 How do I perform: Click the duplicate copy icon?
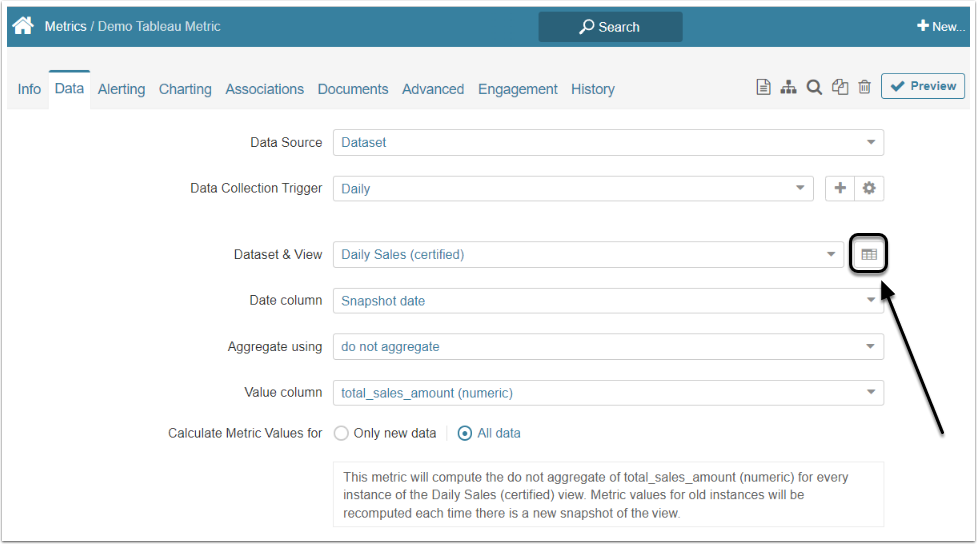(x=840, y=88)
